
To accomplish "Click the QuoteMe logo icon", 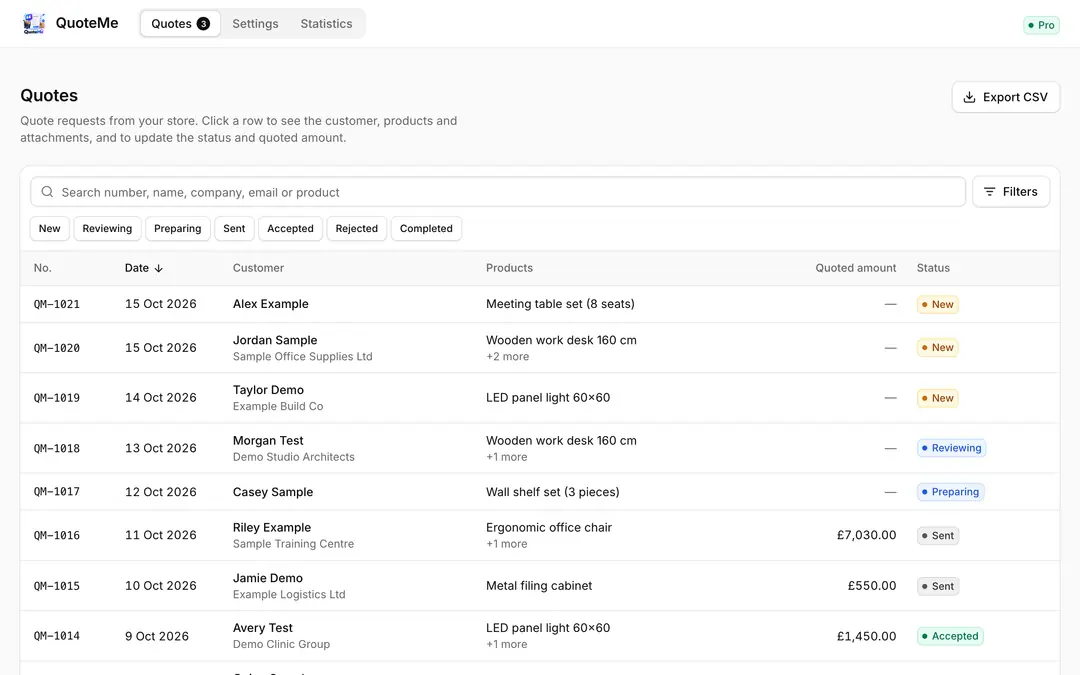I will [x=34, y=23].
